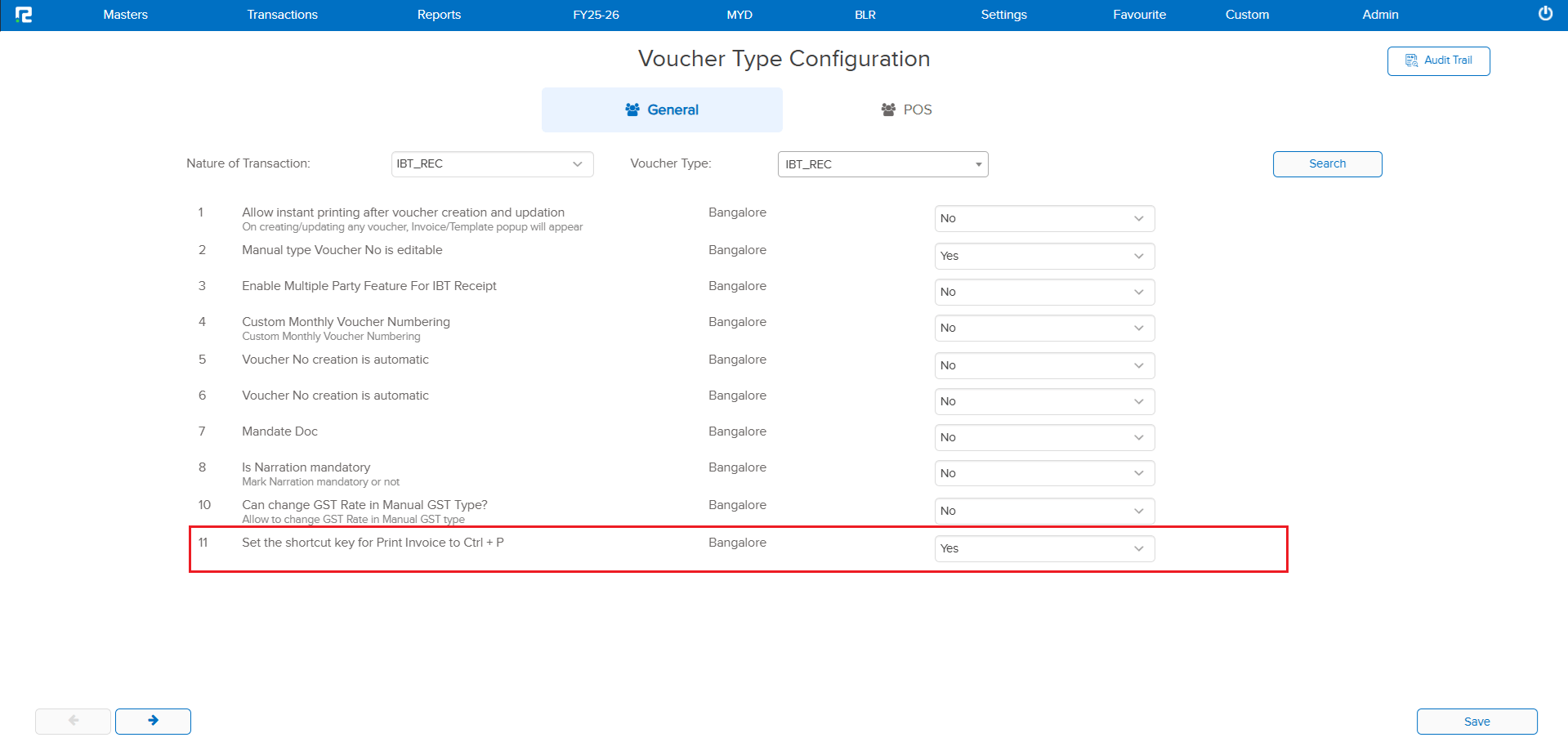Click the power logout icon
The image size is (1568, 742).
[x=1545, y=14]
